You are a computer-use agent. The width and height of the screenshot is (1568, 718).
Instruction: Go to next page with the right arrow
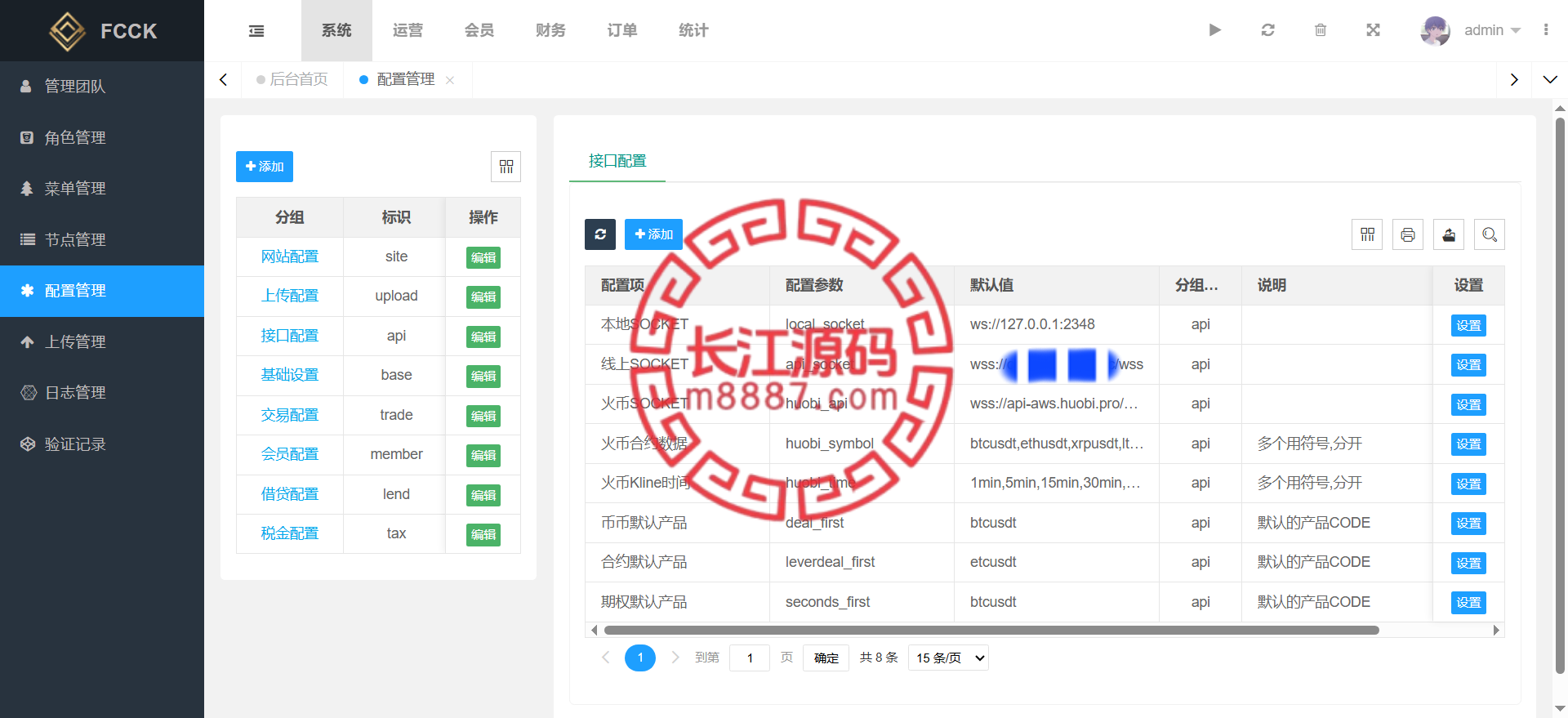click(x=675, y=658)
